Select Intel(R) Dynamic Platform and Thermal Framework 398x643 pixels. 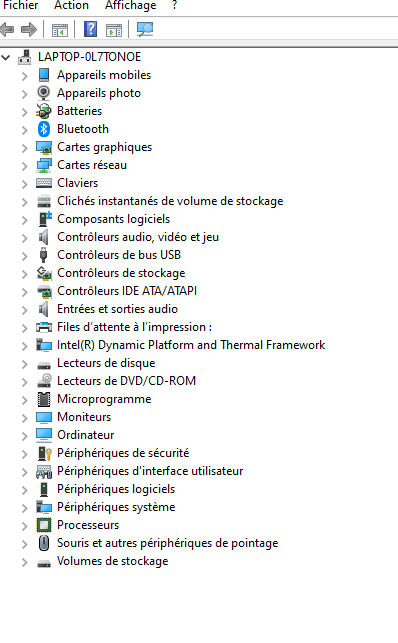tap(191, 345)
